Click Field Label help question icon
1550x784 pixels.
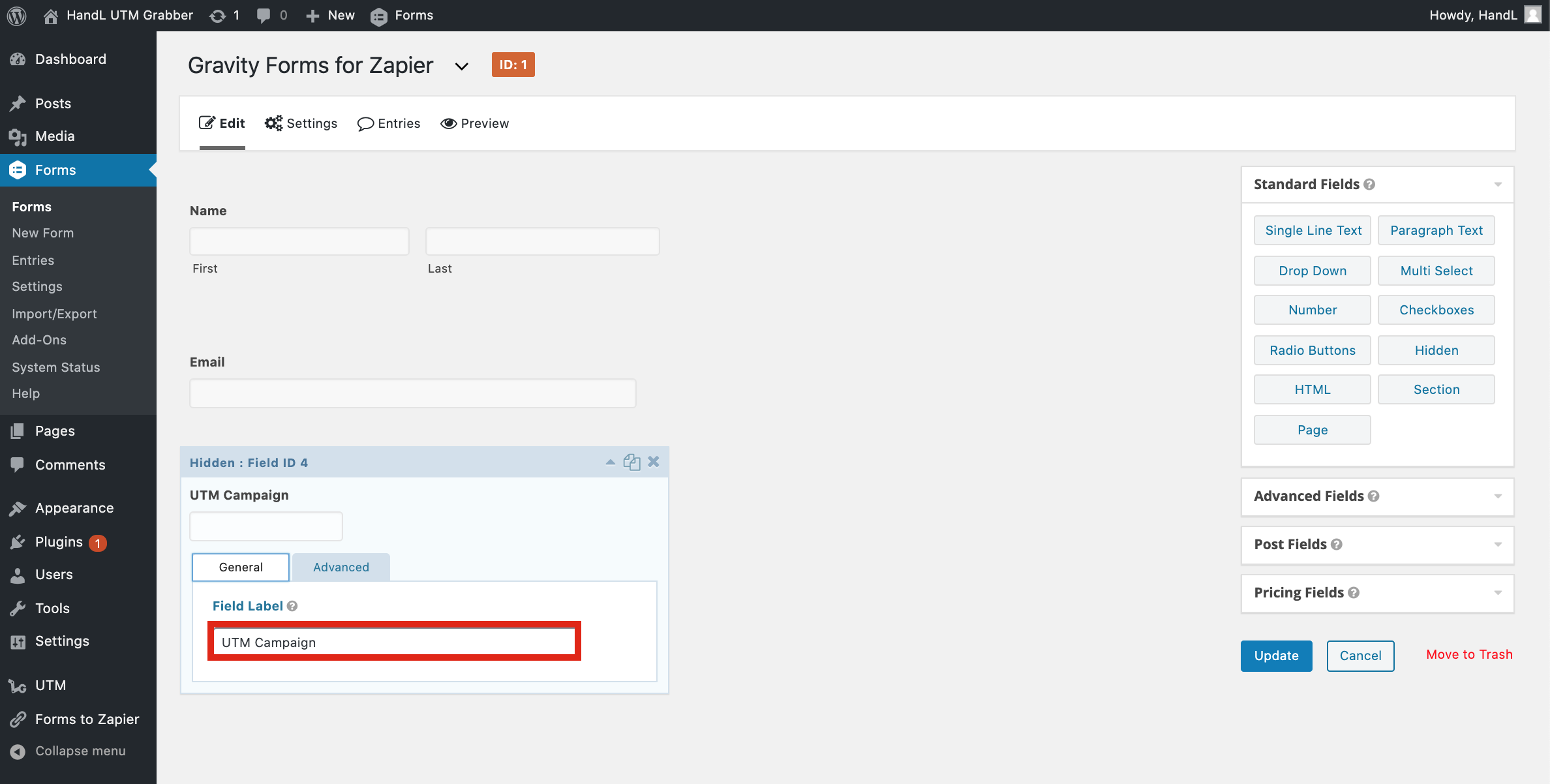[x=292, y=606]
